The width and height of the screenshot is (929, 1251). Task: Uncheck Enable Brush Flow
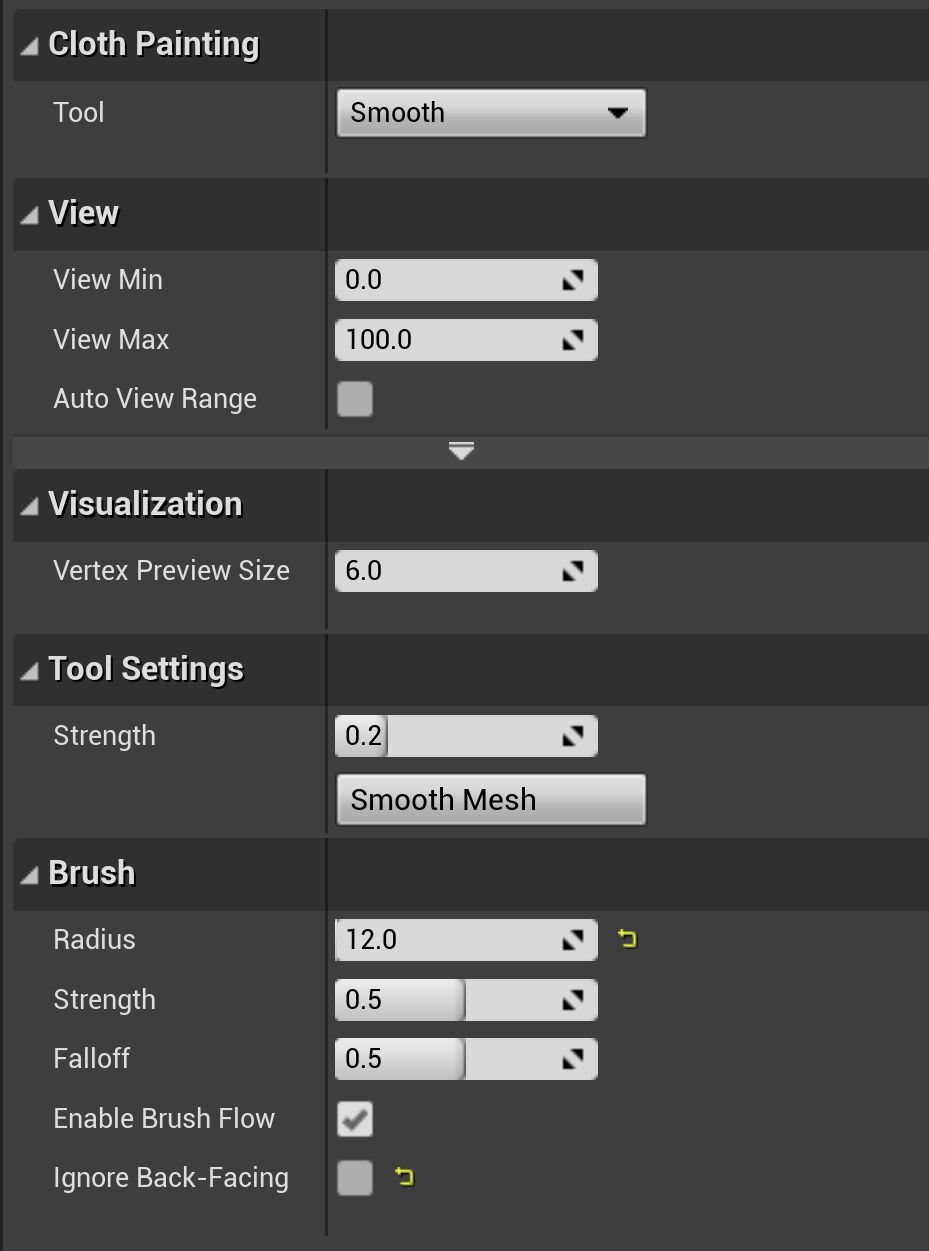(355, 1119)
